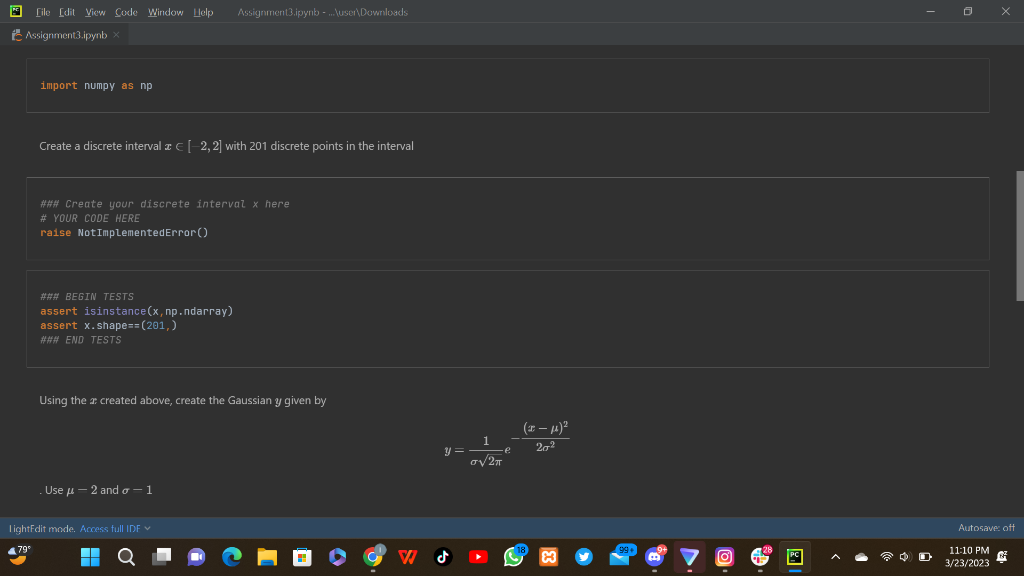
Task: Open the weather widget showing 79°
Action: click(18, 558)
